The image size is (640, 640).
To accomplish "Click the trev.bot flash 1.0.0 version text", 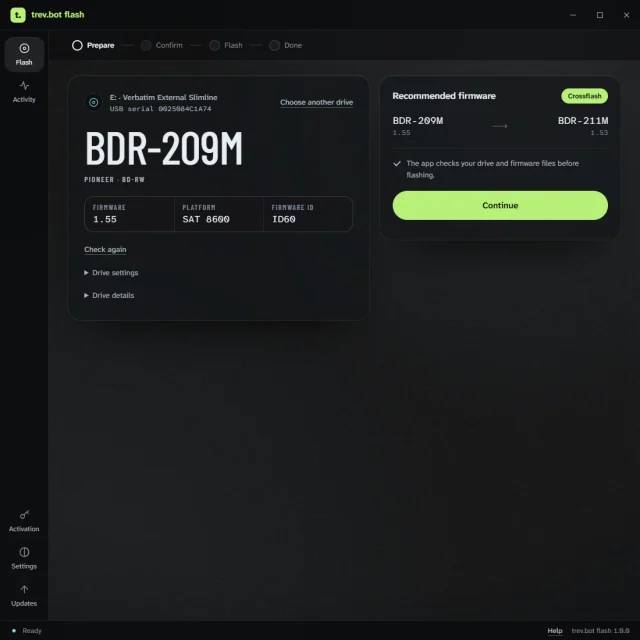I will [x=600, y=631].
